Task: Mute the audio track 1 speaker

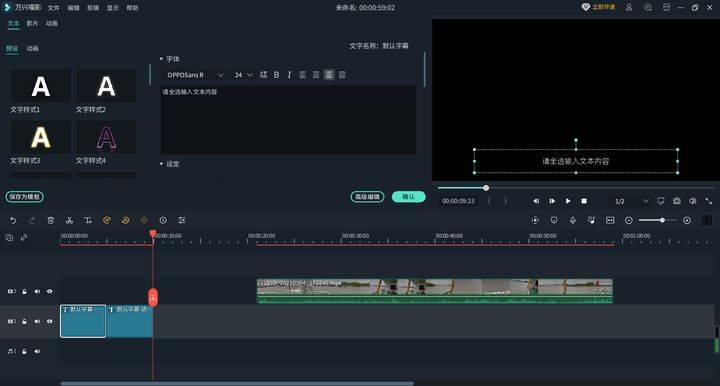Action: tap(37, 351)
